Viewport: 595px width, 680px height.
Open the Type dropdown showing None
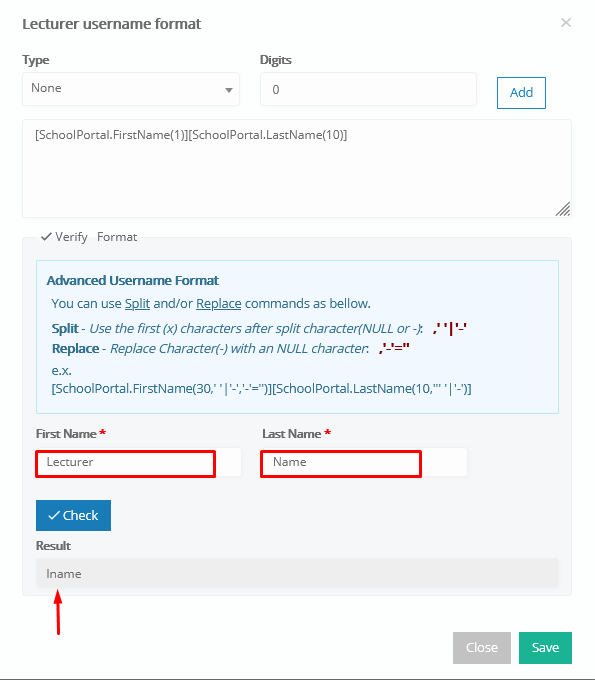131,89
